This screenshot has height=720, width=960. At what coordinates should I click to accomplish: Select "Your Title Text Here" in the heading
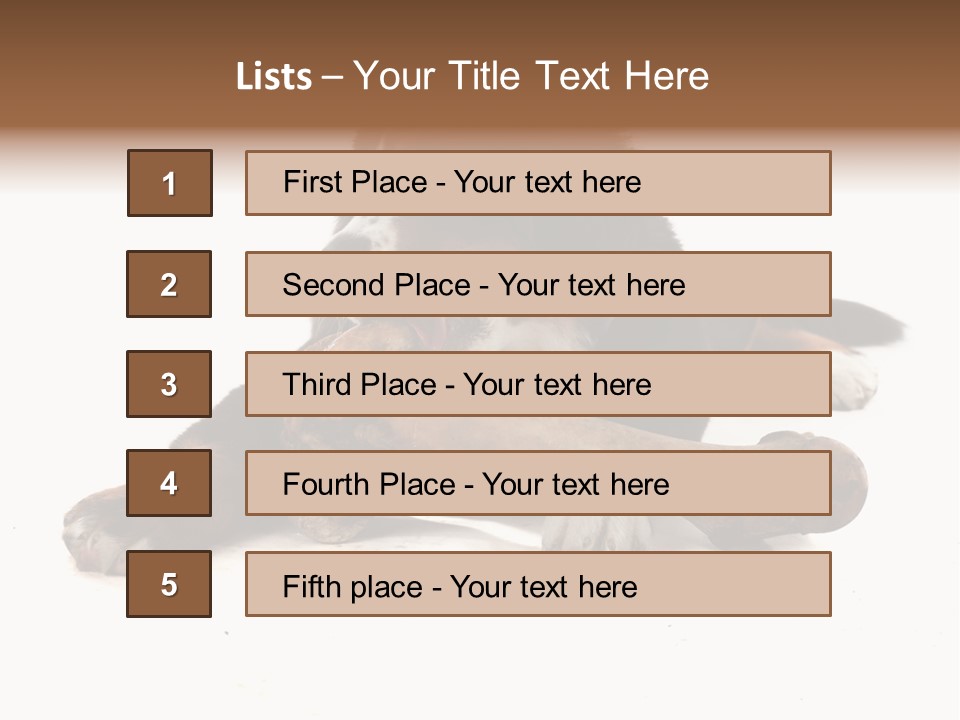click(x=531, y=76)
